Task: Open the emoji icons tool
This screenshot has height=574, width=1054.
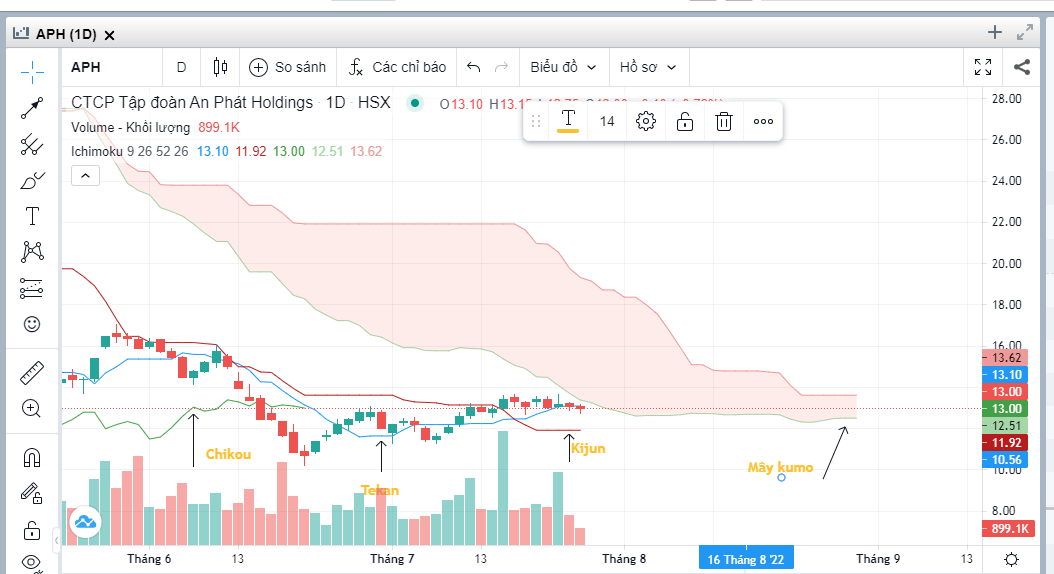Action: coord(32,324)
